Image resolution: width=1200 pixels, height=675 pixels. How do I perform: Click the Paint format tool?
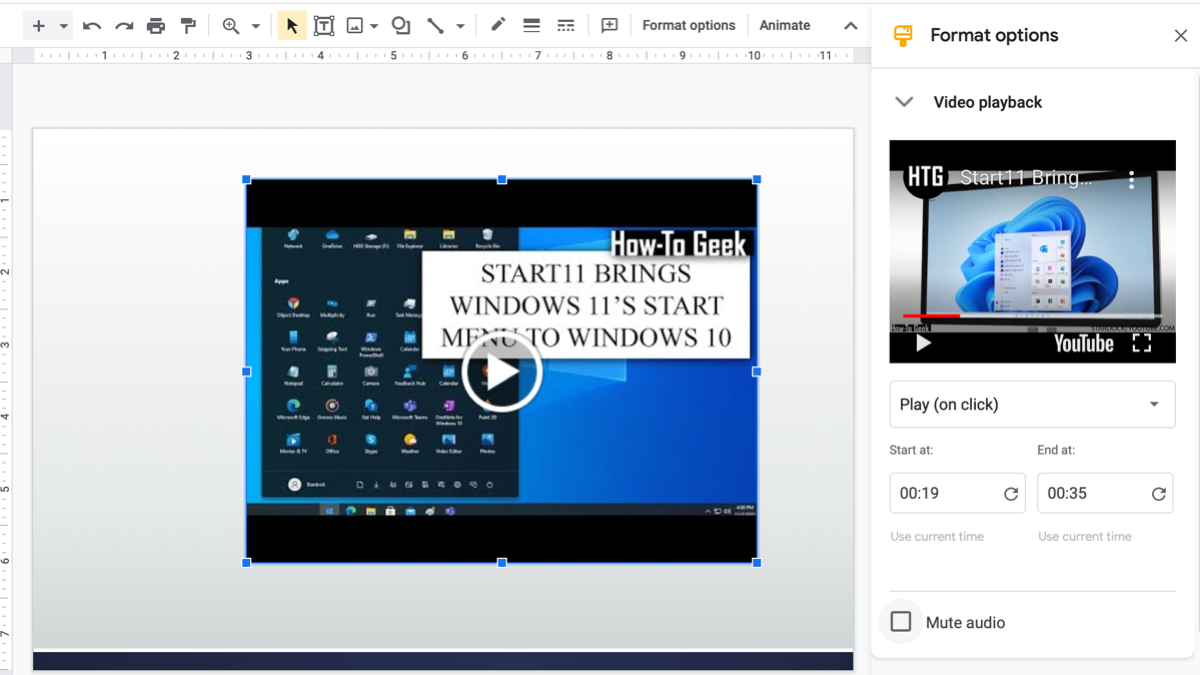coord(189,25)
